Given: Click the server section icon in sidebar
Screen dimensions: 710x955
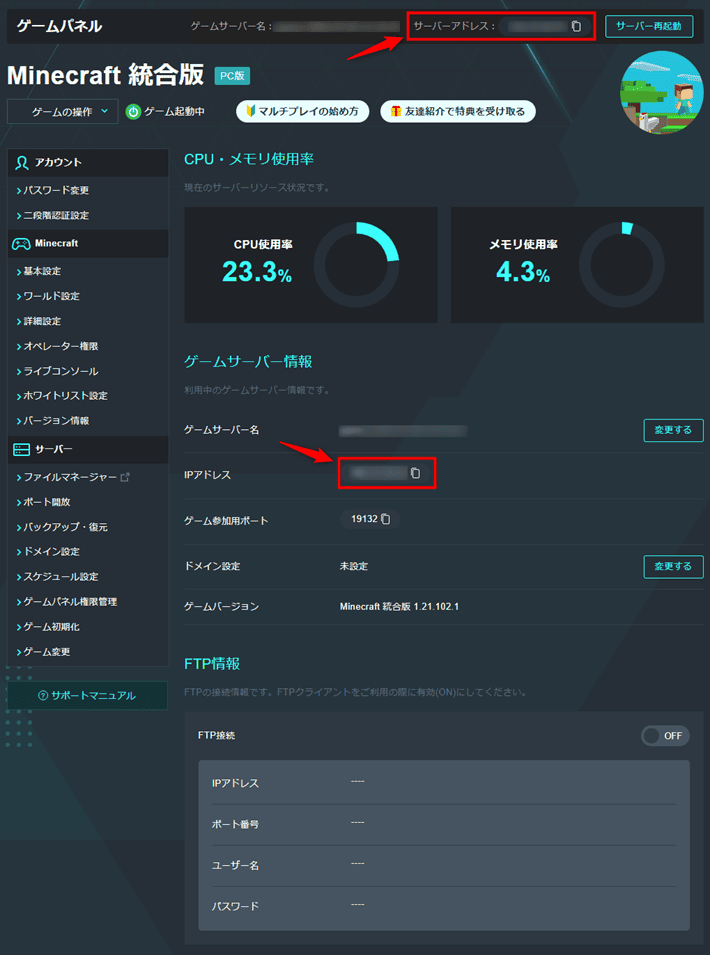Looking at the screenshot, I should [20, 450].
